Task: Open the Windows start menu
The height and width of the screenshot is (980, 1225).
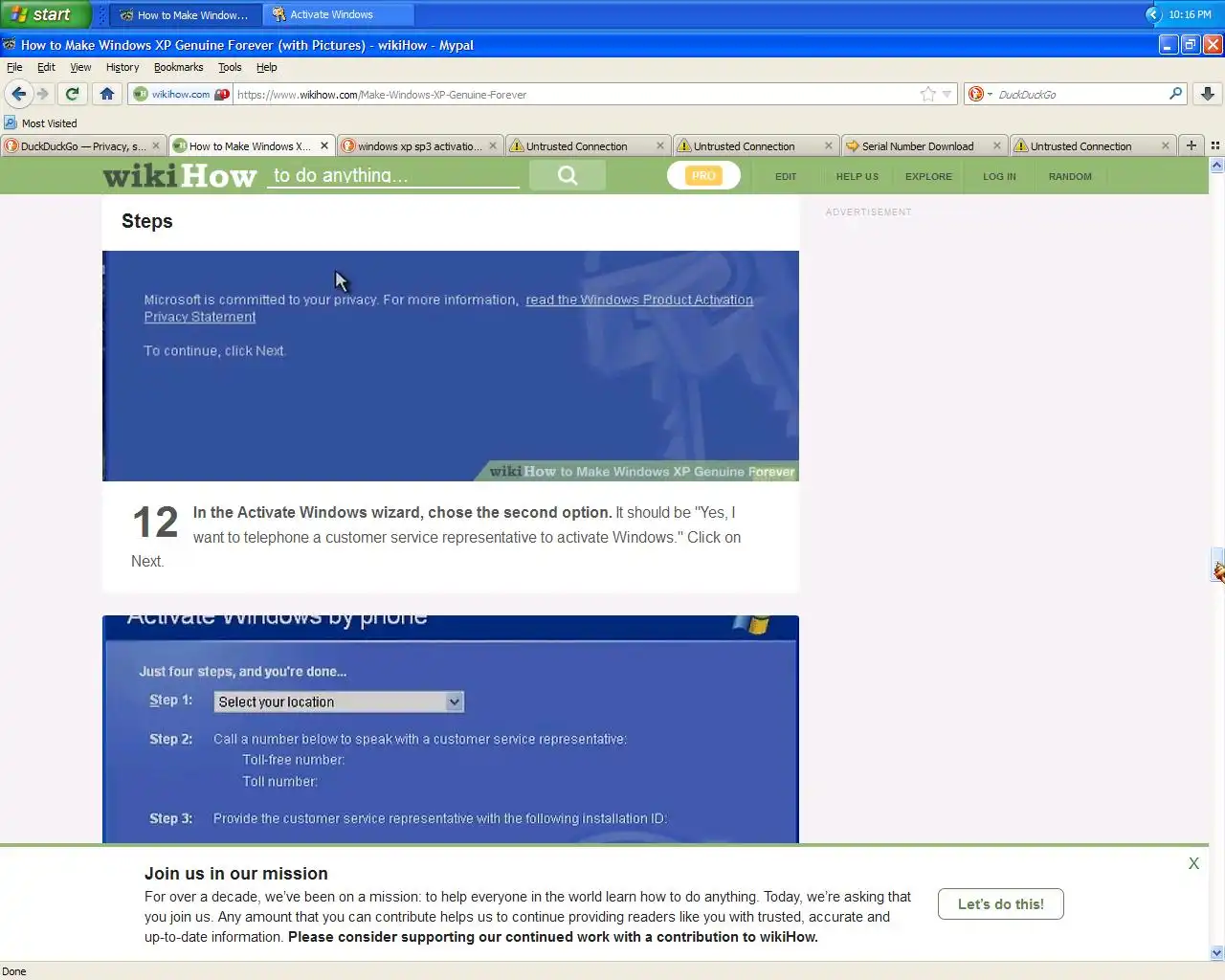Action: [x=44, y=14]
